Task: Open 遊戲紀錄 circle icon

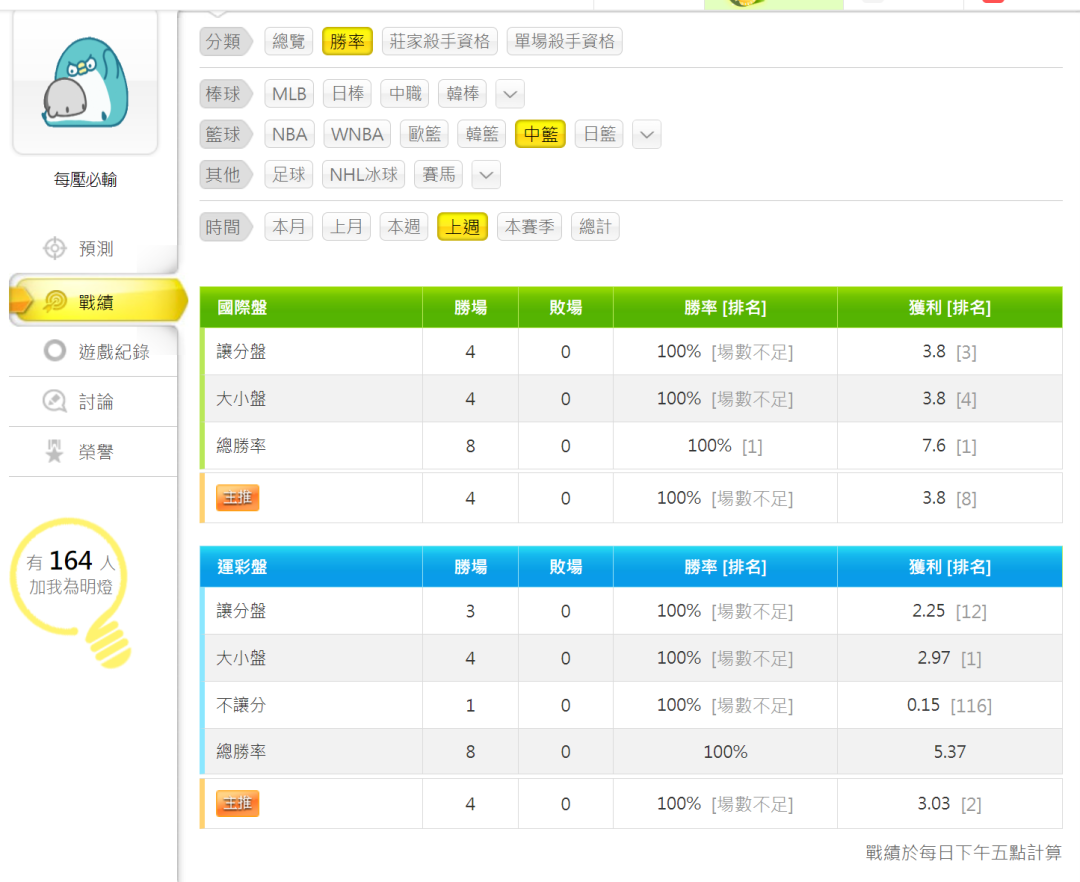Action: [x=55, y=351]
